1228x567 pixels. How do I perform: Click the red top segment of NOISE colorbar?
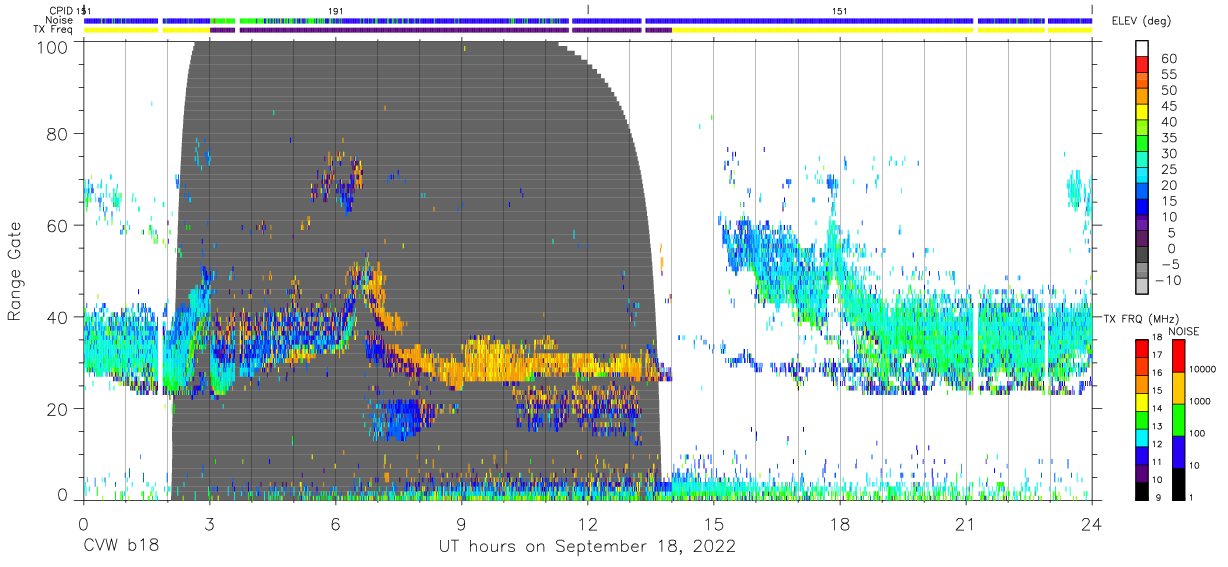tap(1177, 355)
